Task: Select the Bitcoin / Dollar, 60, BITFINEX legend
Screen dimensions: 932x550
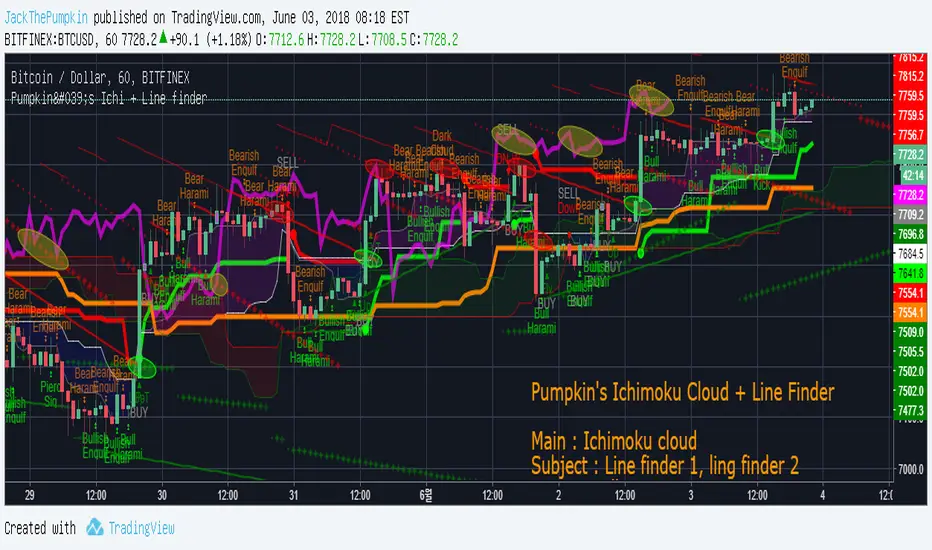Action: [x=100, y=78]
